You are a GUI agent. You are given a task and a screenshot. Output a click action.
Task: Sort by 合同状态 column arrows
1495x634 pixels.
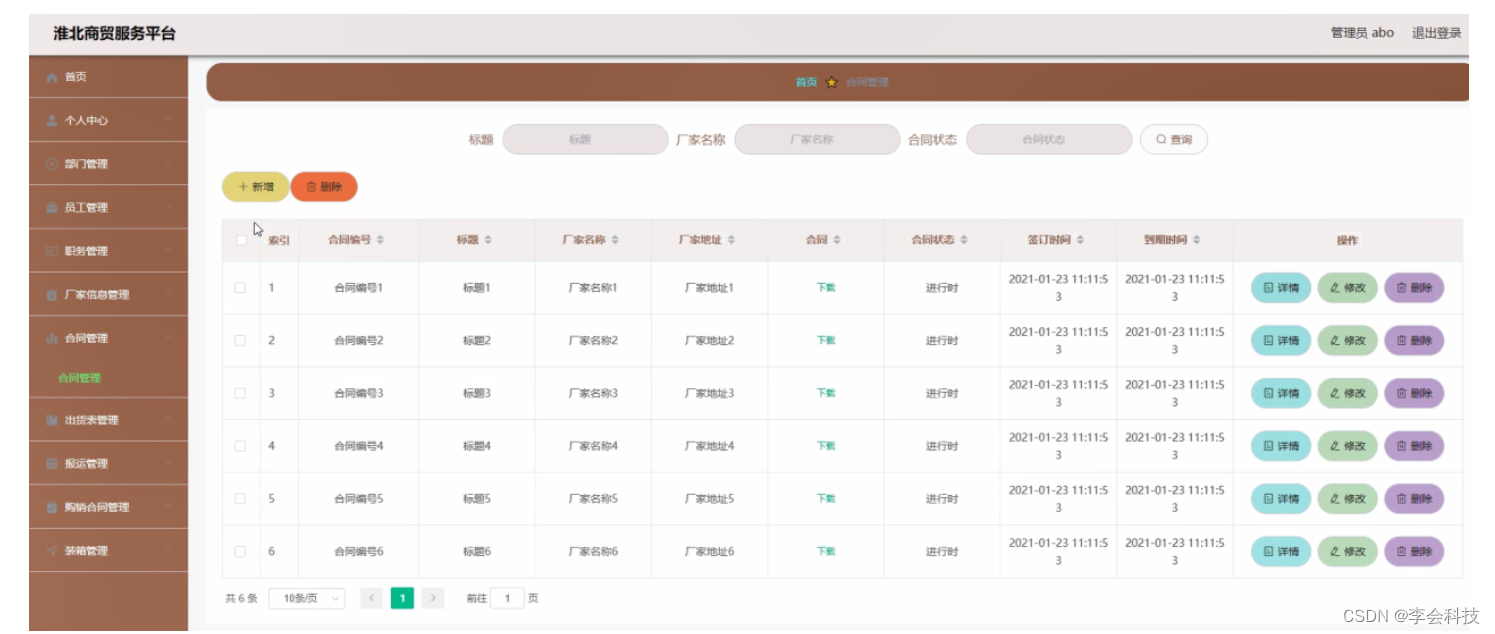(x=964, y=240)
